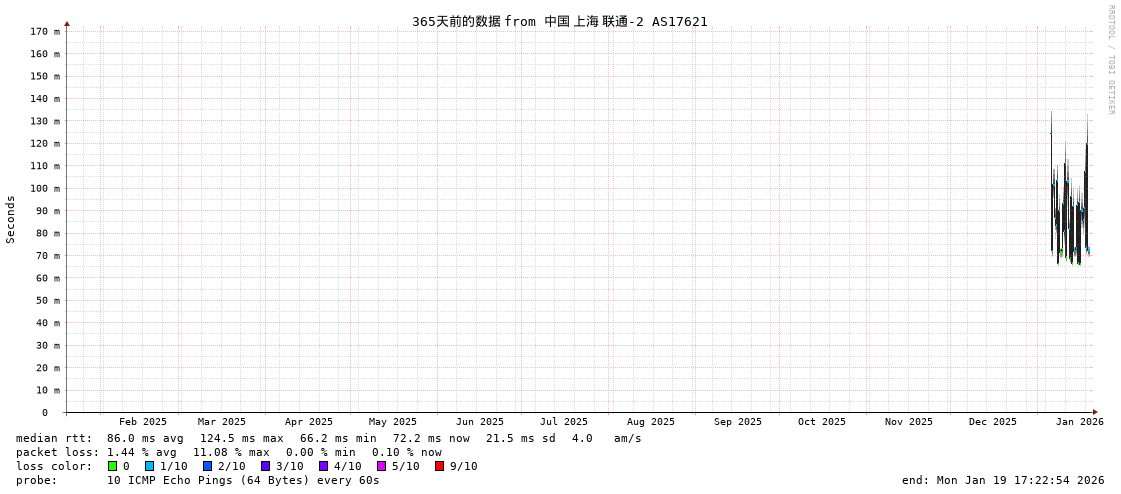Click the arrow at the x-axis end
Viewport: 1121px width, 494px height.
click(1095, 412)
